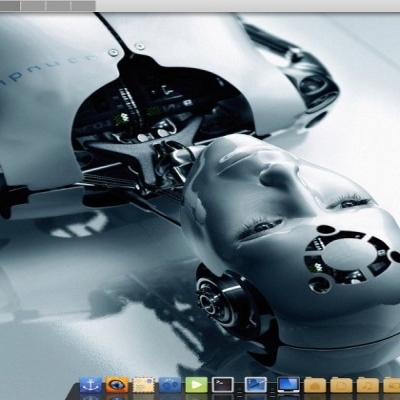Open the Documents folder in dock
400x400 pixels.
pyautogui.click(x=341, y=385)
